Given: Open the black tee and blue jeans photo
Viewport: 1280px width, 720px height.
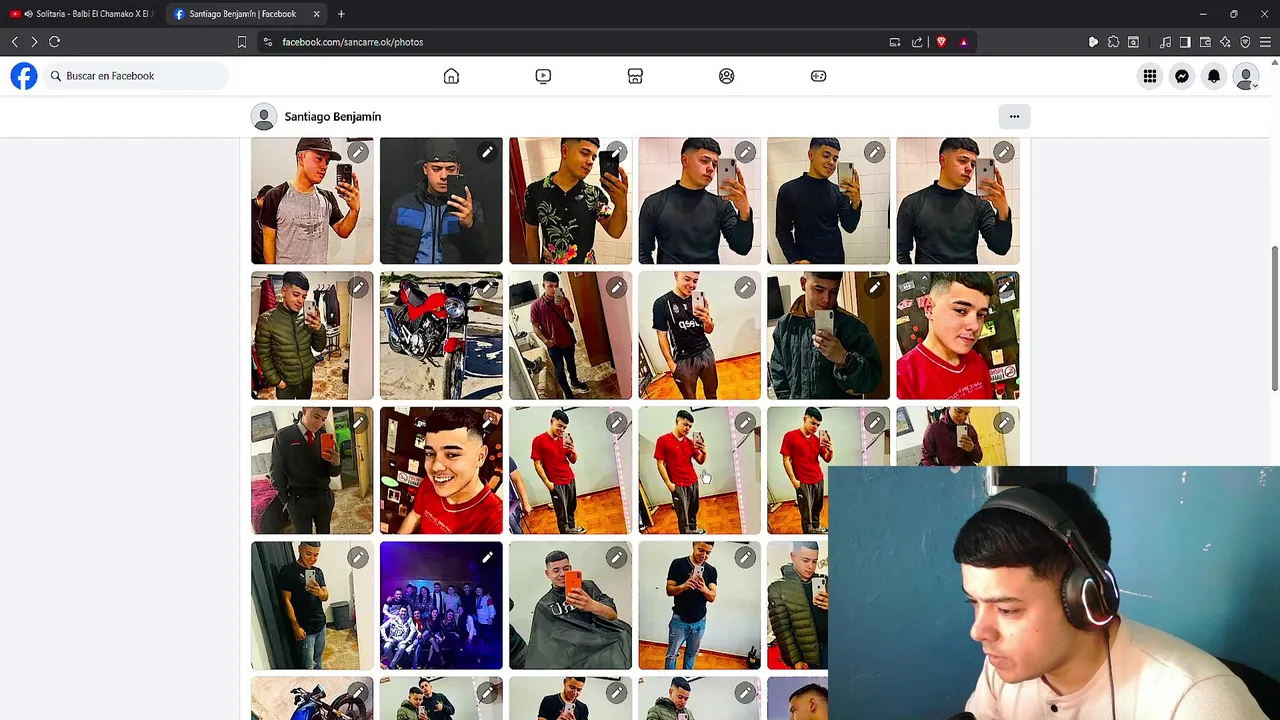Looking at the screenshot, I should [699, 606].
